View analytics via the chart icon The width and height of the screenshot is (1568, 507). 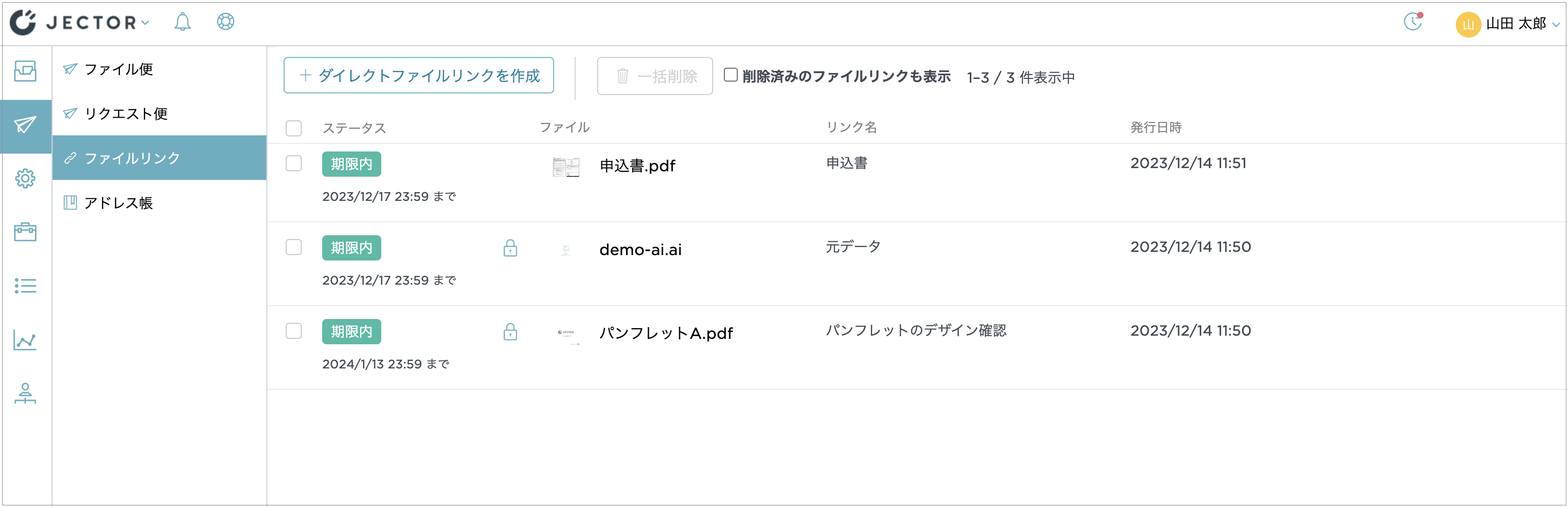24,340
